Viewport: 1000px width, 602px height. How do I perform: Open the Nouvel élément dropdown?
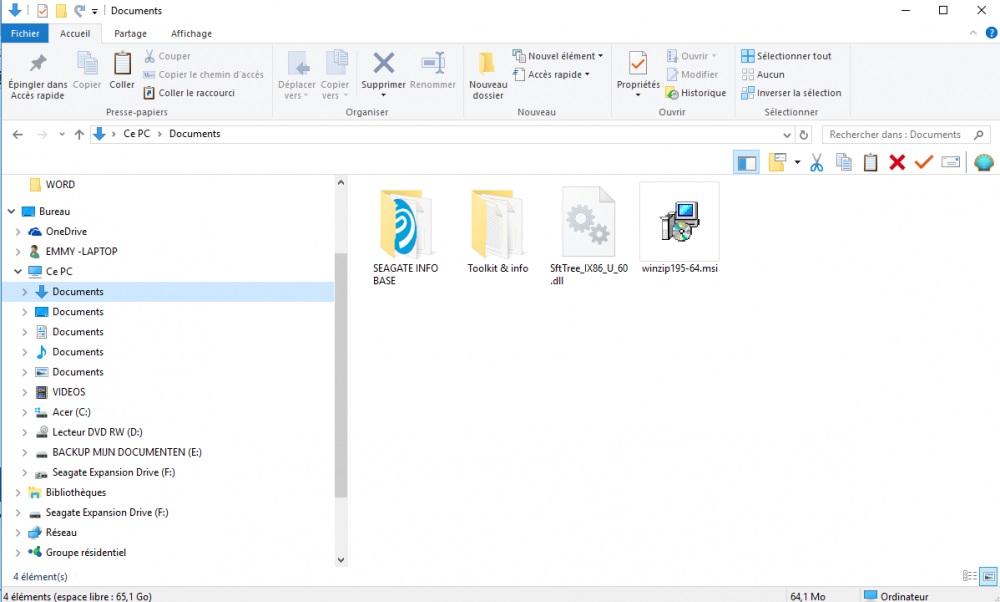coord(558,56)
